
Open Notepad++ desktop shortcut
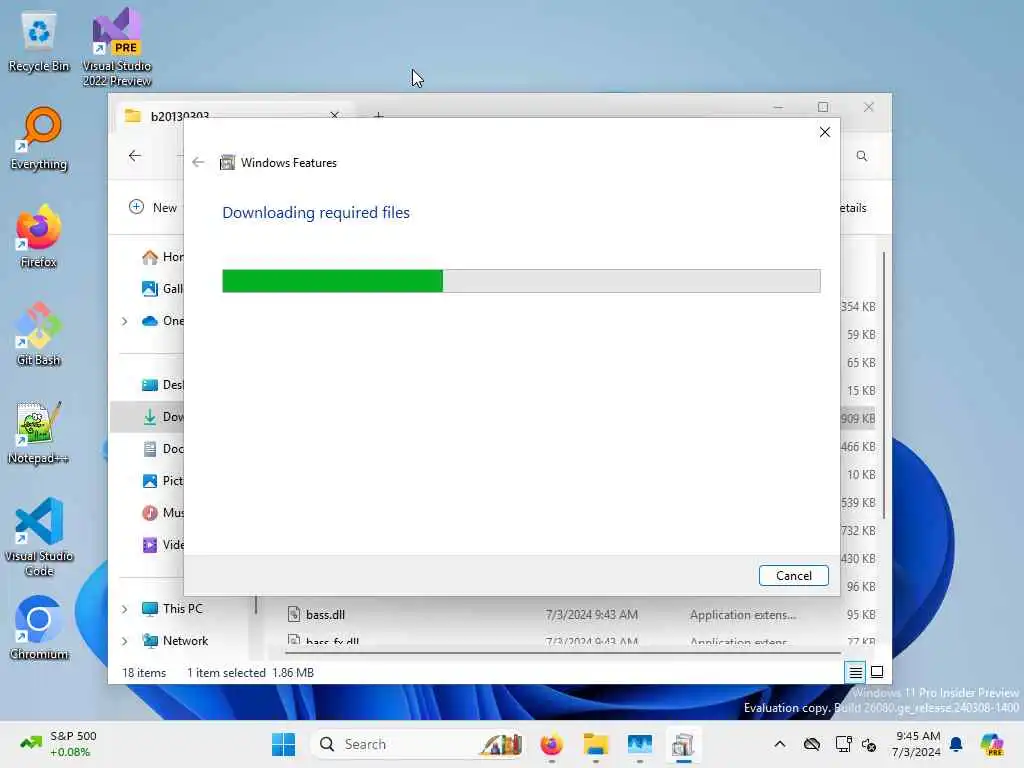pyautogui.click(x=39, y=433)
